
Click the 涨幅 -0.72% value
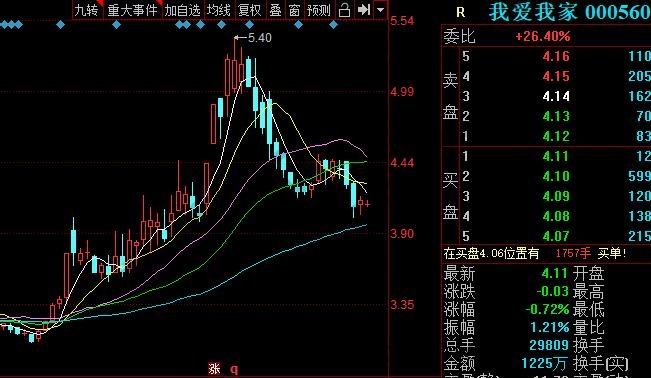click(547, 309)
